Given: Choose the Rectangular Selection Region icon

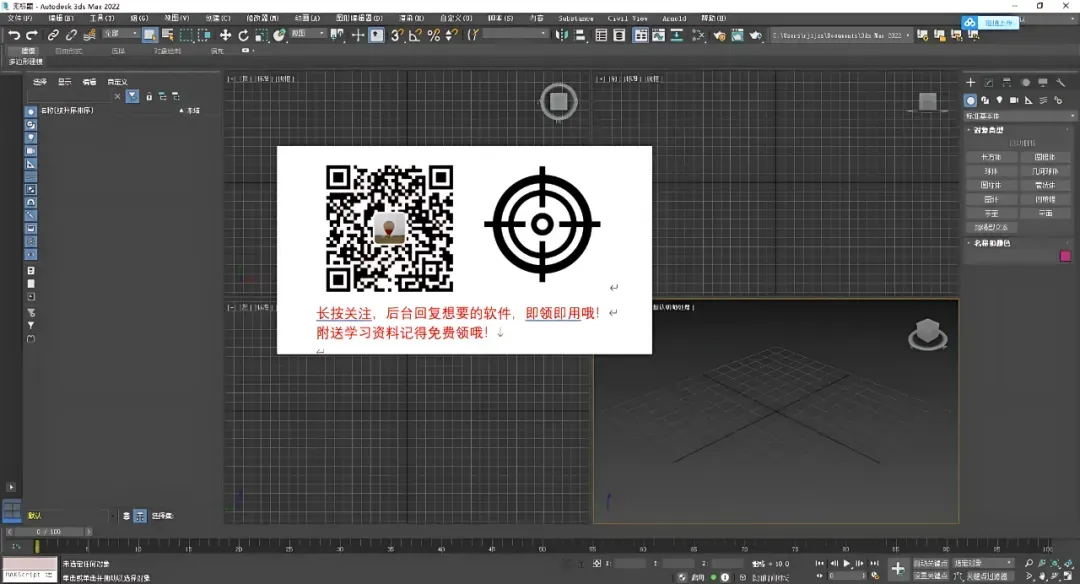Looking at the screenshot, I should [x=186, y=35].
